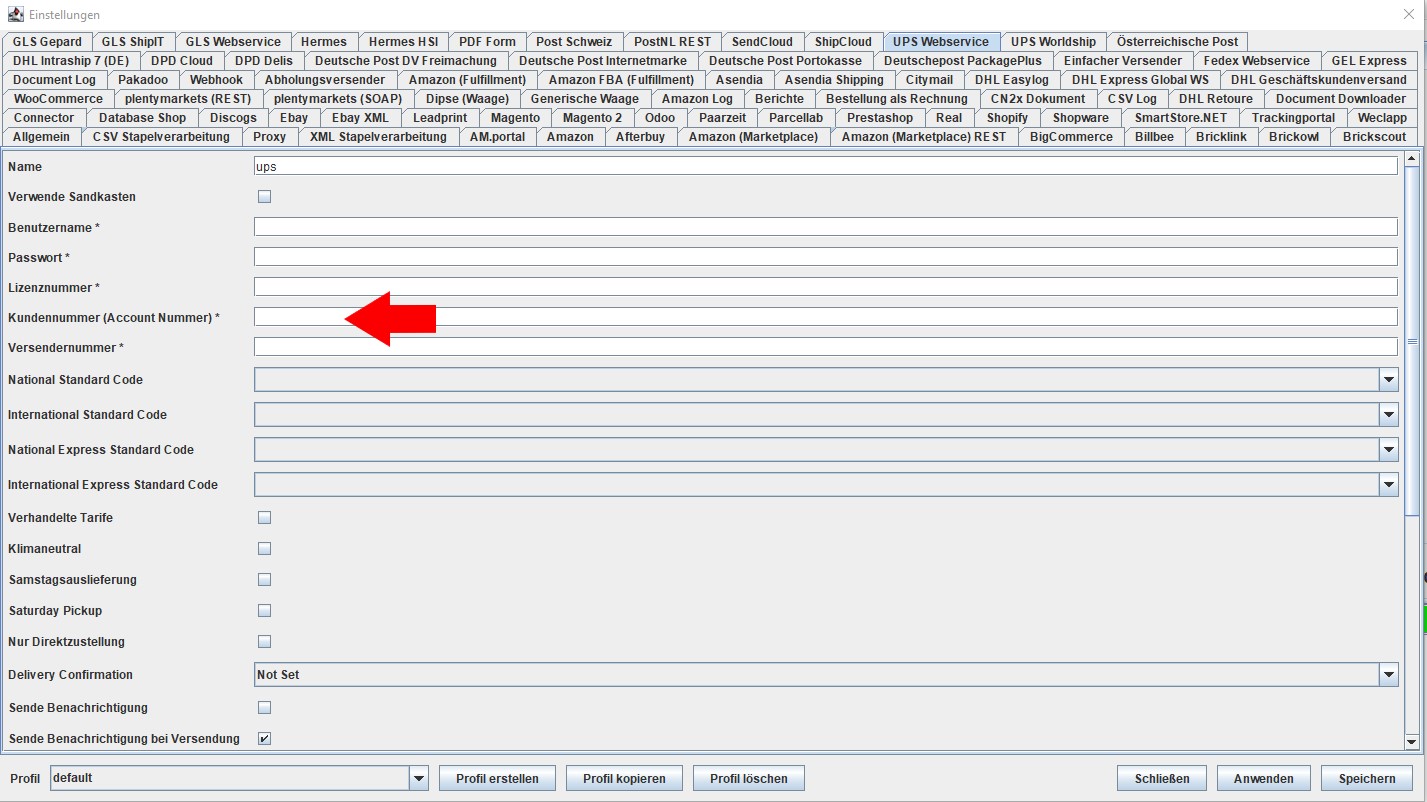1427x802 pixels.
Task: Click the vertical scrollbar thumb
Action: (1412, 341)
